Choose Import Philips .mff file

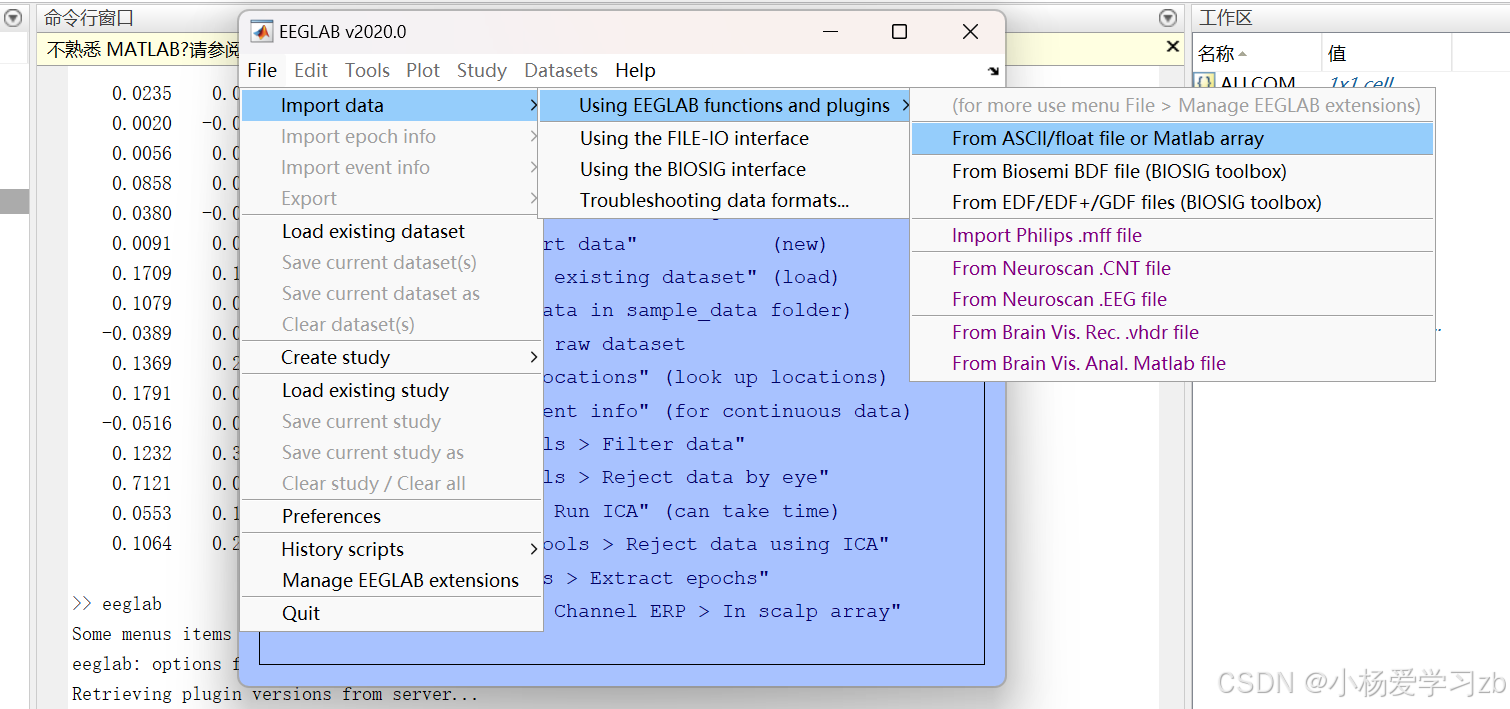[1172, 235]
